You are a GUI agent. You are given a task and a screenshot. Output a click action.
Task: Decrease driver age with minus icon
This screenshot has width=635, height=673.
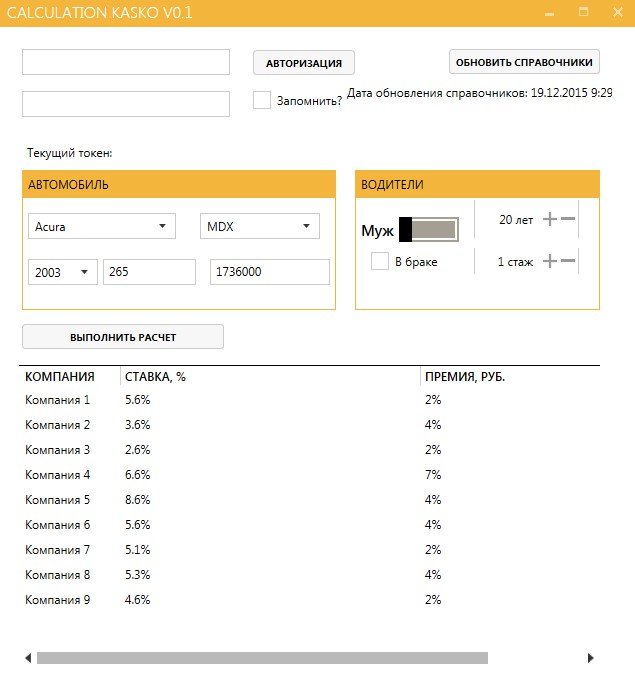coord(568,219)
